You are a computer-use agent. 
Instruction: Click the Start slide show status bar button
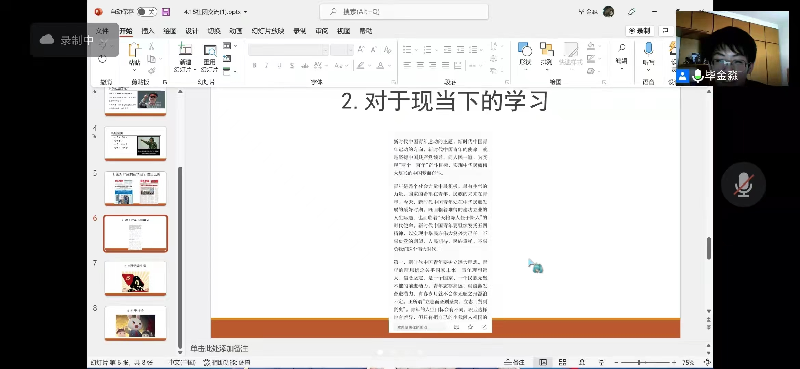[601, 362]
